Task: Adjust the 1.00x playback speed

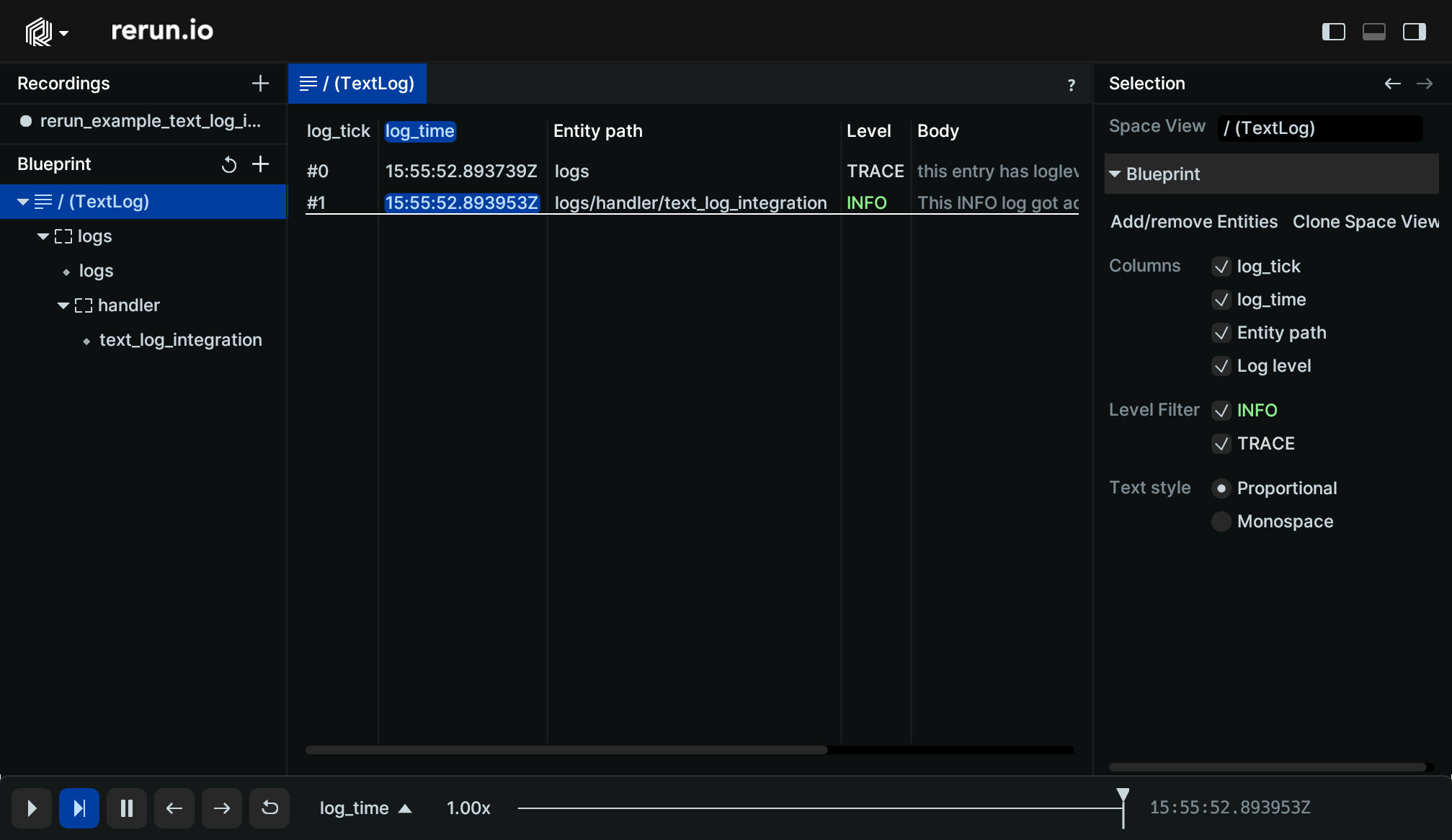Action: 468,808
